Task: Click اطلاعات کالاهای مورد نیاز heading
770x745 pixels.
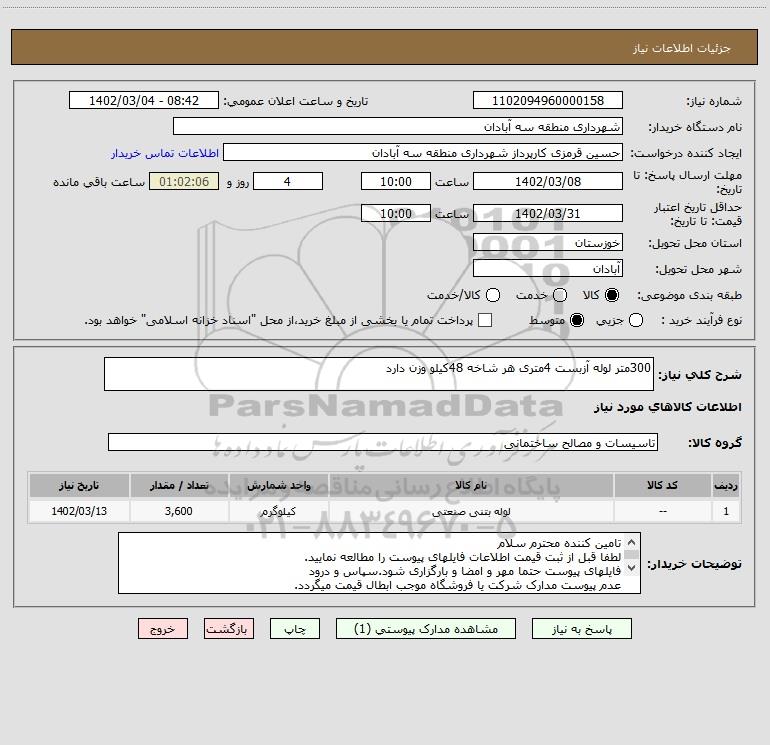Action: pos(668,407)
